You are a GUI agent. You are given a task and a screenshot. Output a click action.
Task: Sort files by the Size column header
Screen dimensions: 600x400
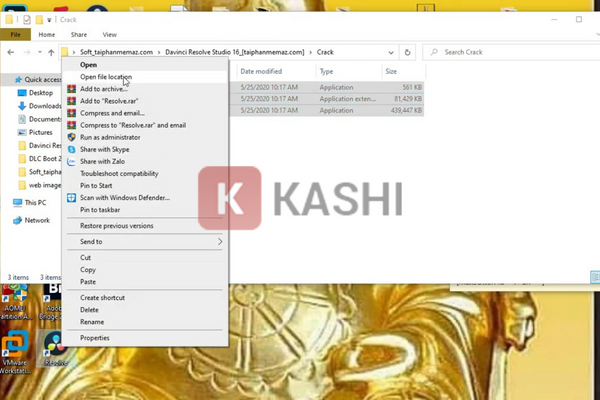click(x=391, y=72)
